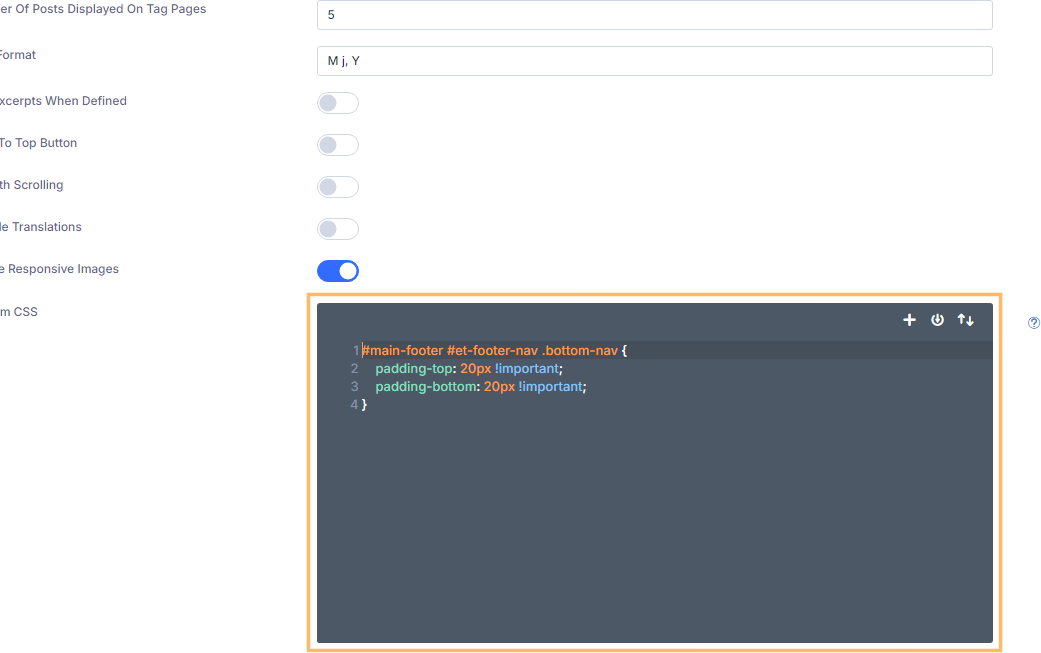
Task: Turn on the Scrolling toggle
Action: click(338, 186)
